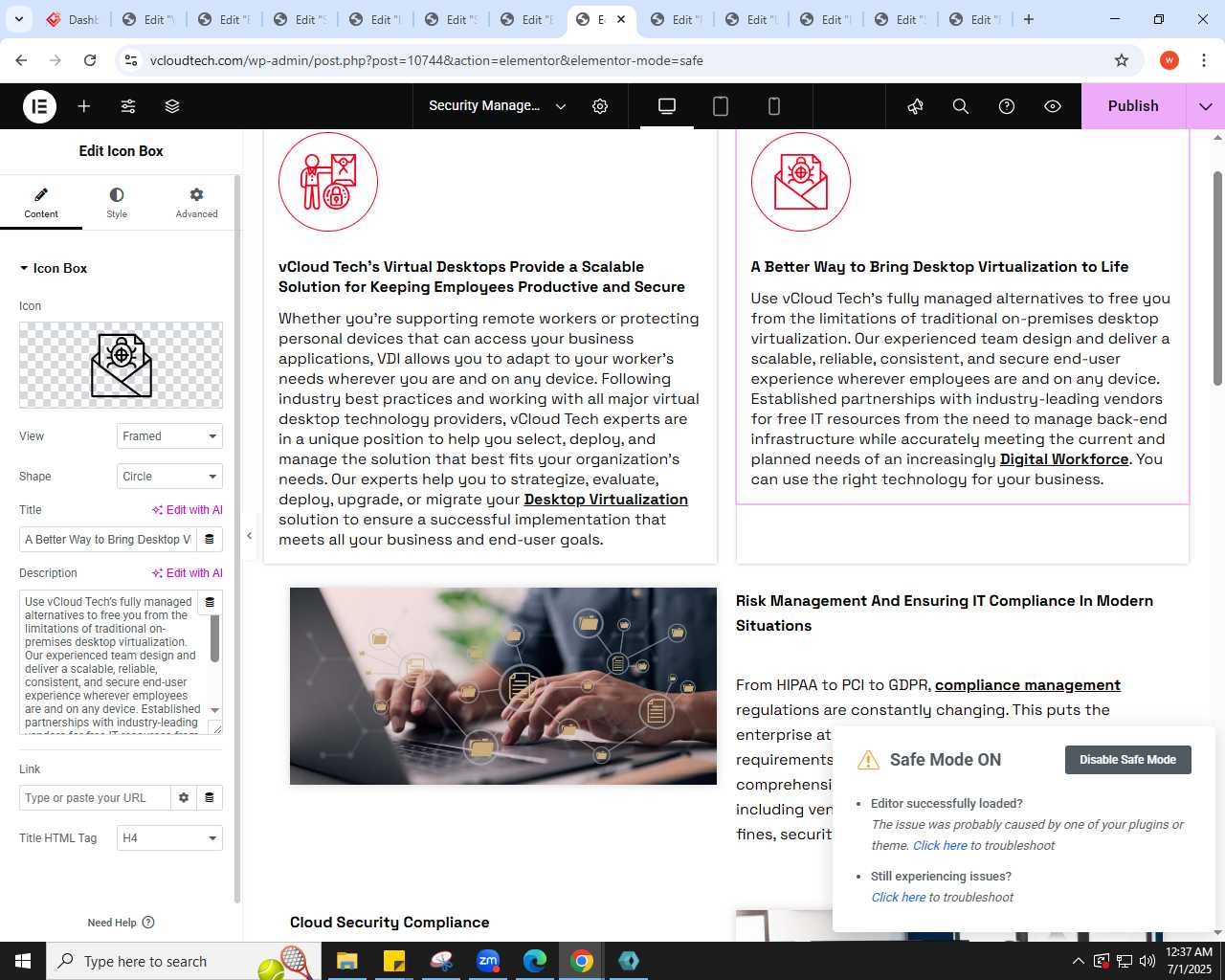Click the Digital Workforce link
This screenshot has width=1225, height=980.
point(1064,459)
